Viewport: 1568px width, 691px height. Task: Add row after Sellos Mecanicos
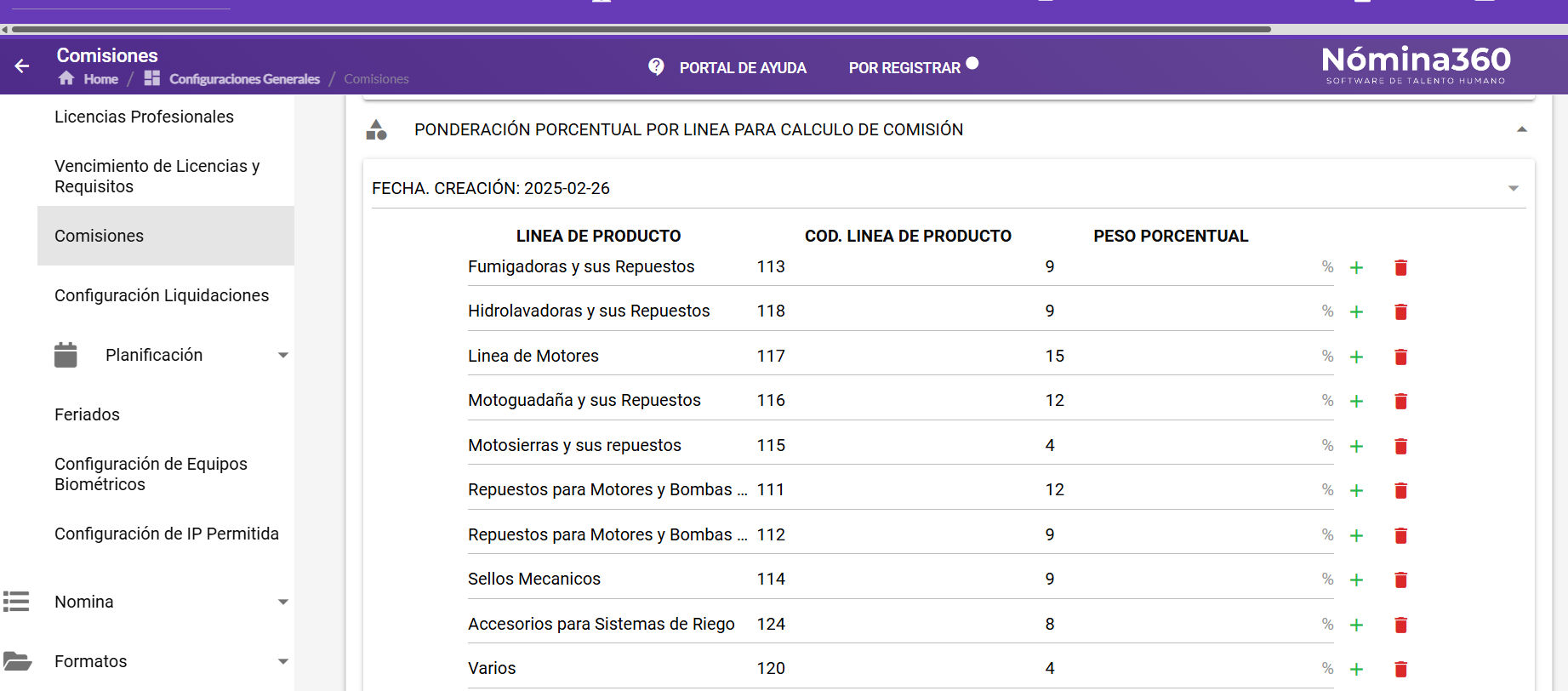1356,580
